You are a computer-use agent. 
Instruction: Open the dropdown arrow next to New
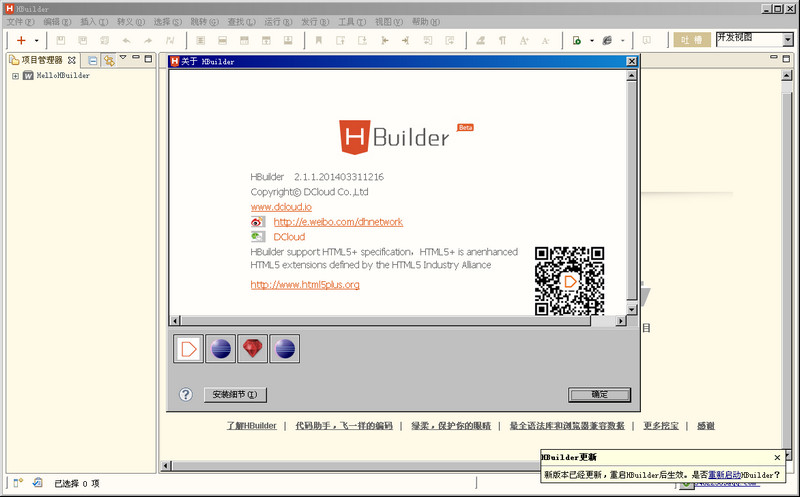(36, 40)
